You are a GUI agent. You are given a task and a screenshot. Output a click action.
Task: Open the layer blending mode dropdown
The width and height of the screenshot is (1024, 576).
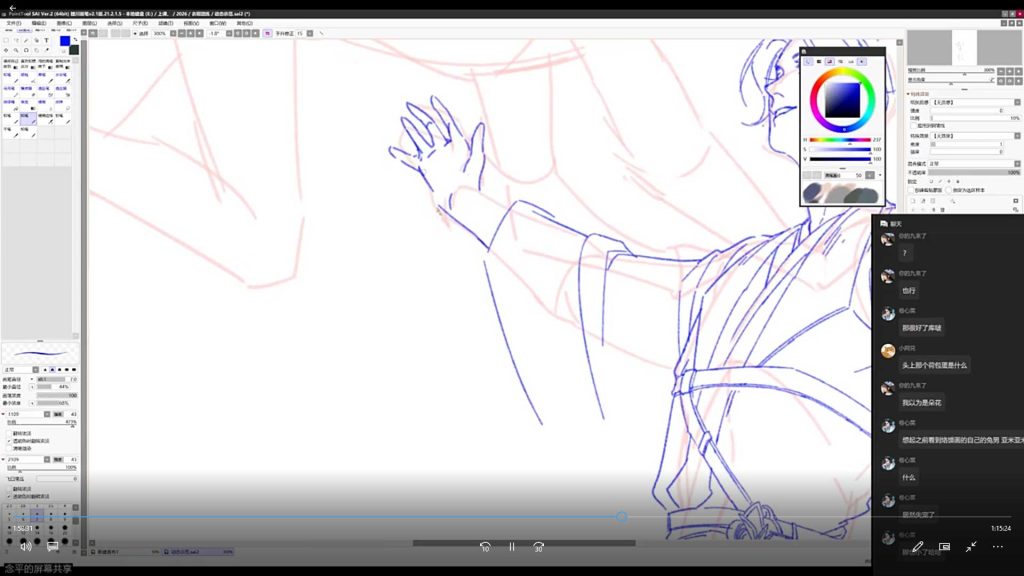point(974,164)
